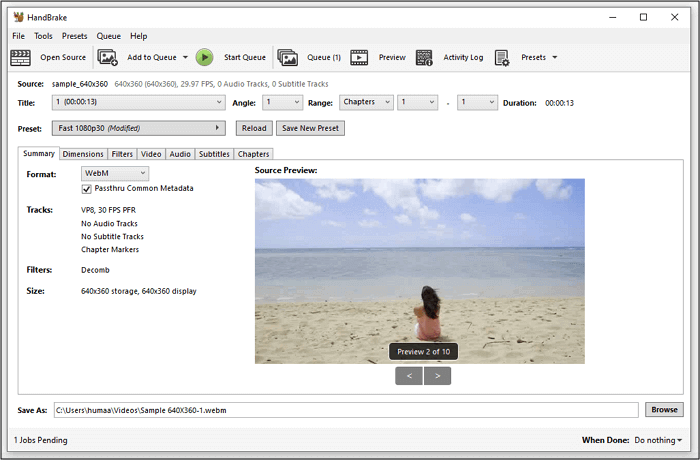Open the Title selection dropdown
Viewport: 700px width, 460px height.
[x=138, y=102]
